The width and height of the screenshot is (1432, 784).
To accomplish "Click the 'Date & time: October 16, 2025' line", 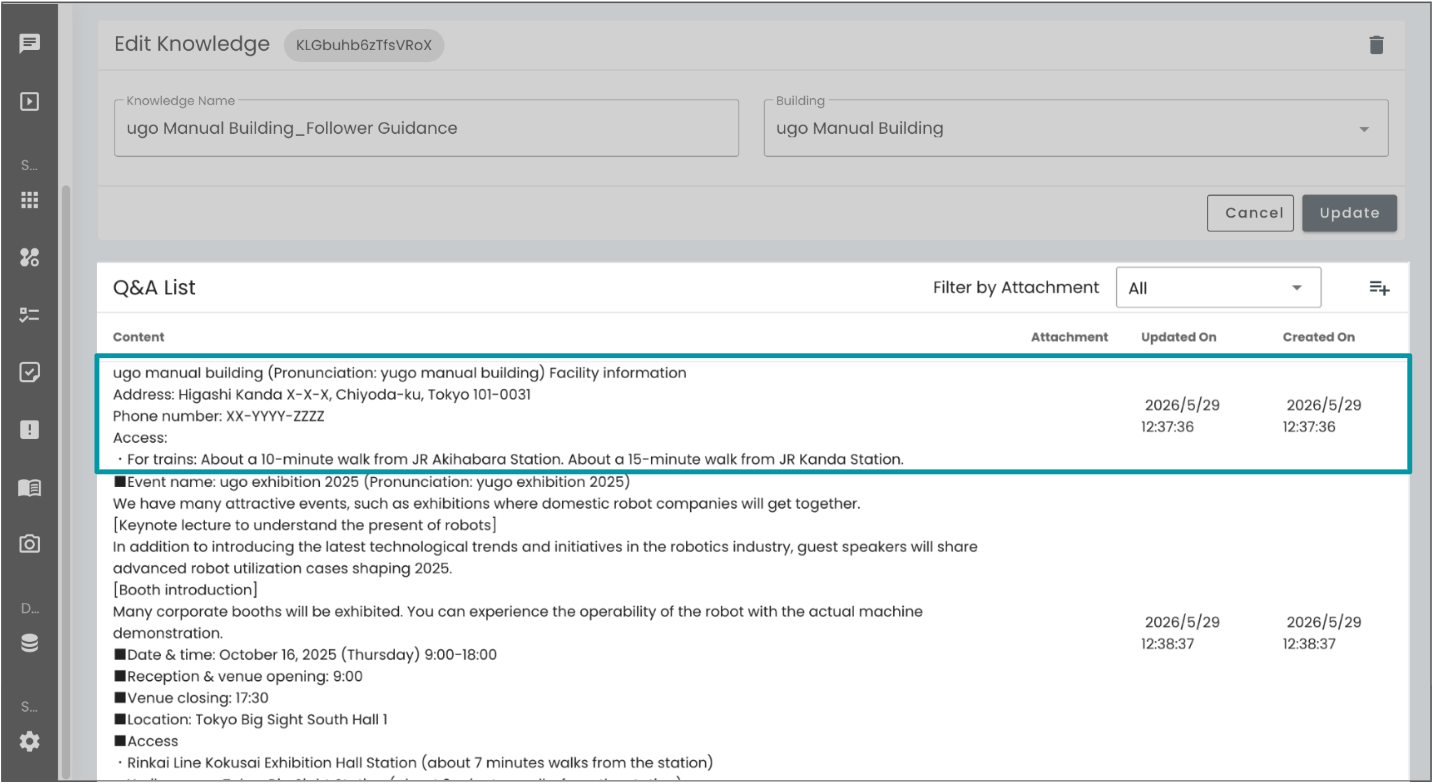I will pyautogui.click(x=305, y=655).
